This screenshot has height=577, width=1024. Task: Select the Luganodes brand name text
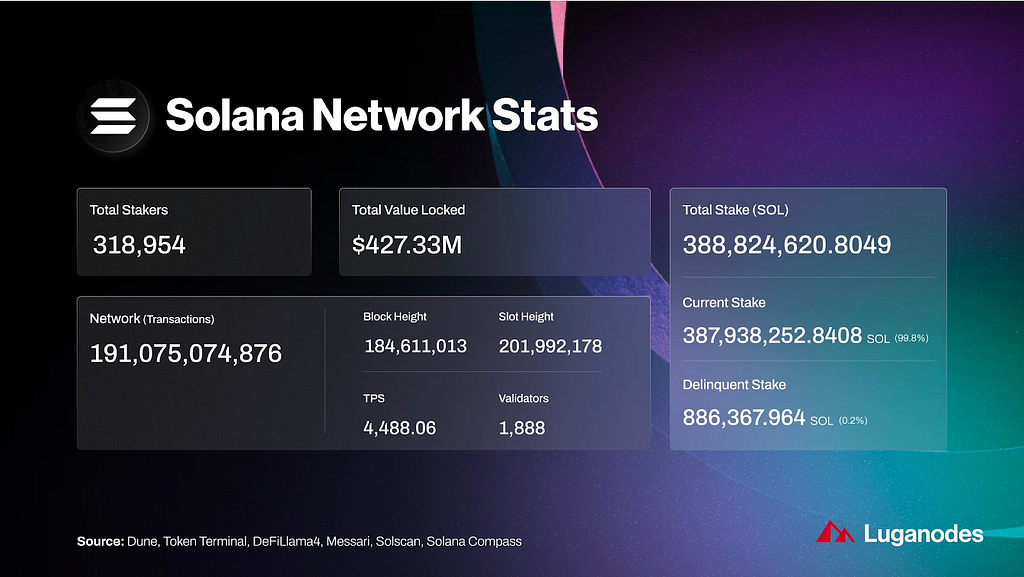point(923,534)
